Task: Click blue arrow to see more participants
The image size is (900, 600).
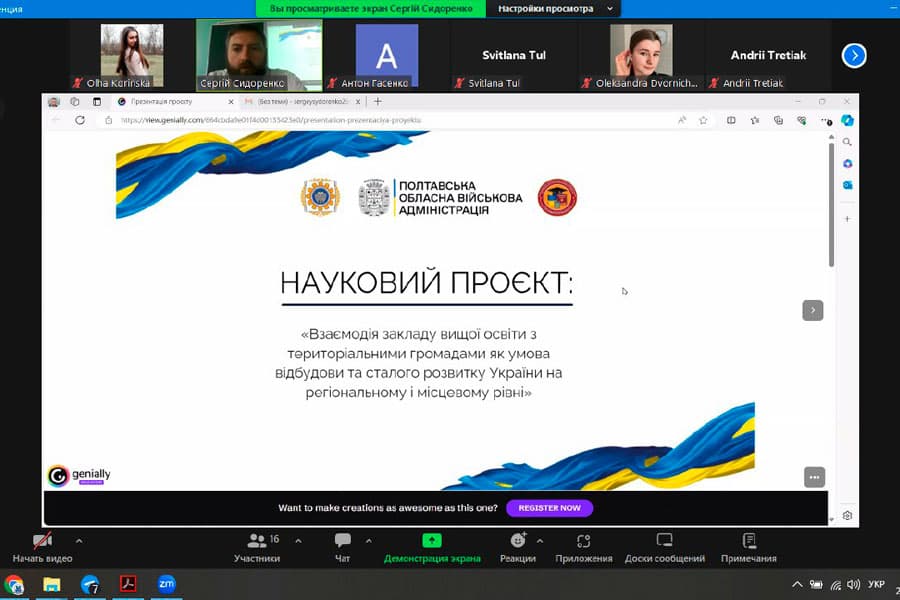Action: tap(853, 55)
